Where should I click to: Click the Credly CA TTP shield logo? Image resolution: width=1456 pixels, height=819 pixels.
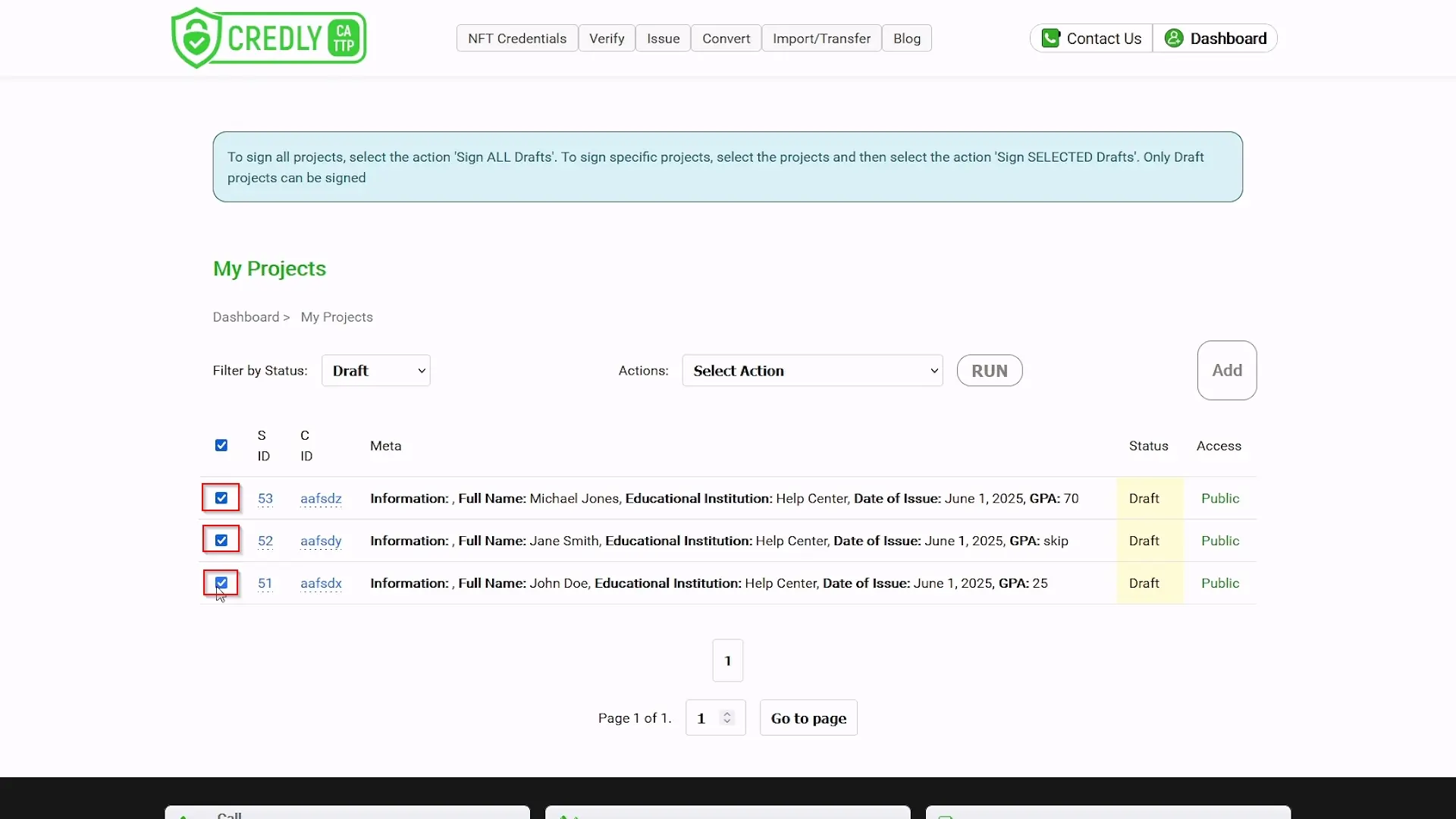pos(268,38)
